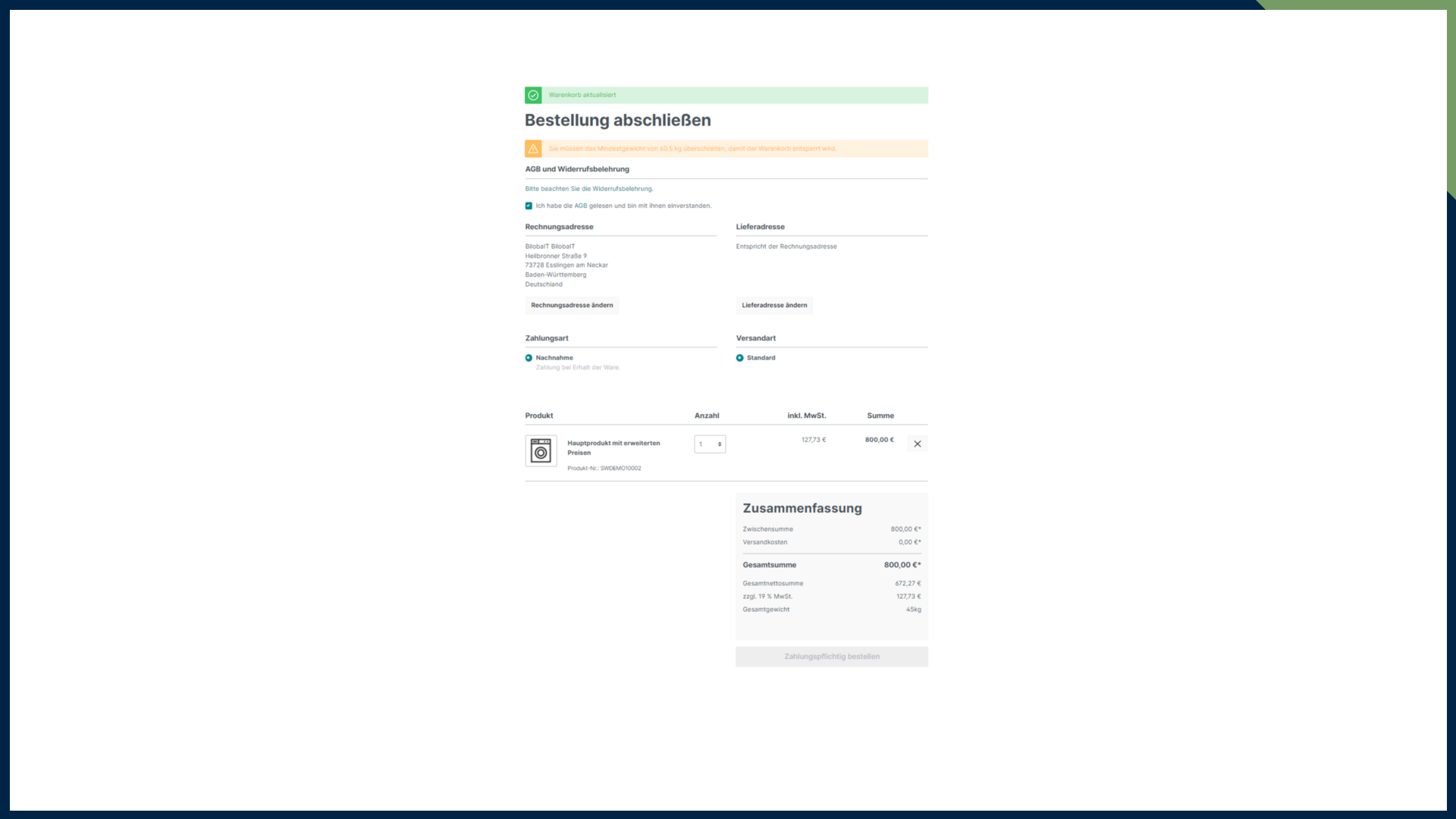
Task: Click the washing machine product thumbnail
Action: (x=541, y=450)
